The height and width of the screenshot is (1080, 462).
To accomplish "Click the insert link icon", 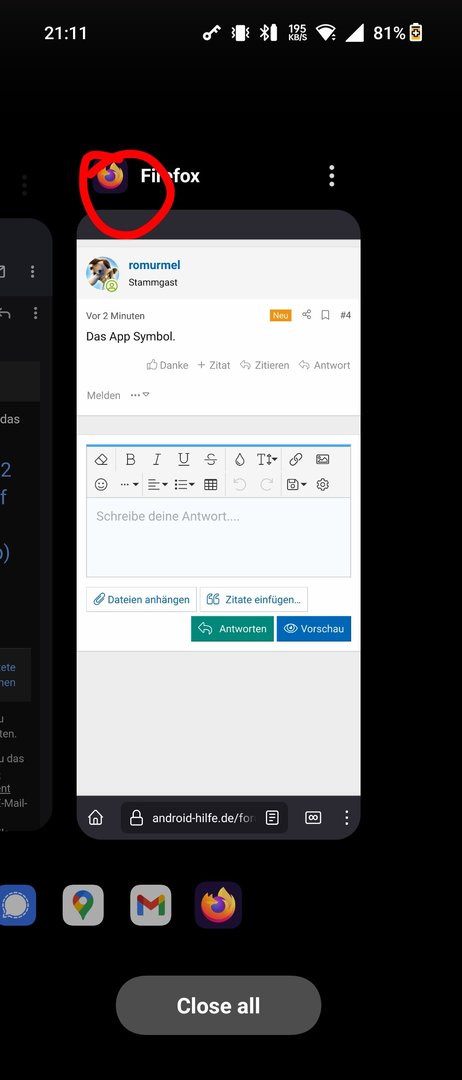I will click(295, 459).
